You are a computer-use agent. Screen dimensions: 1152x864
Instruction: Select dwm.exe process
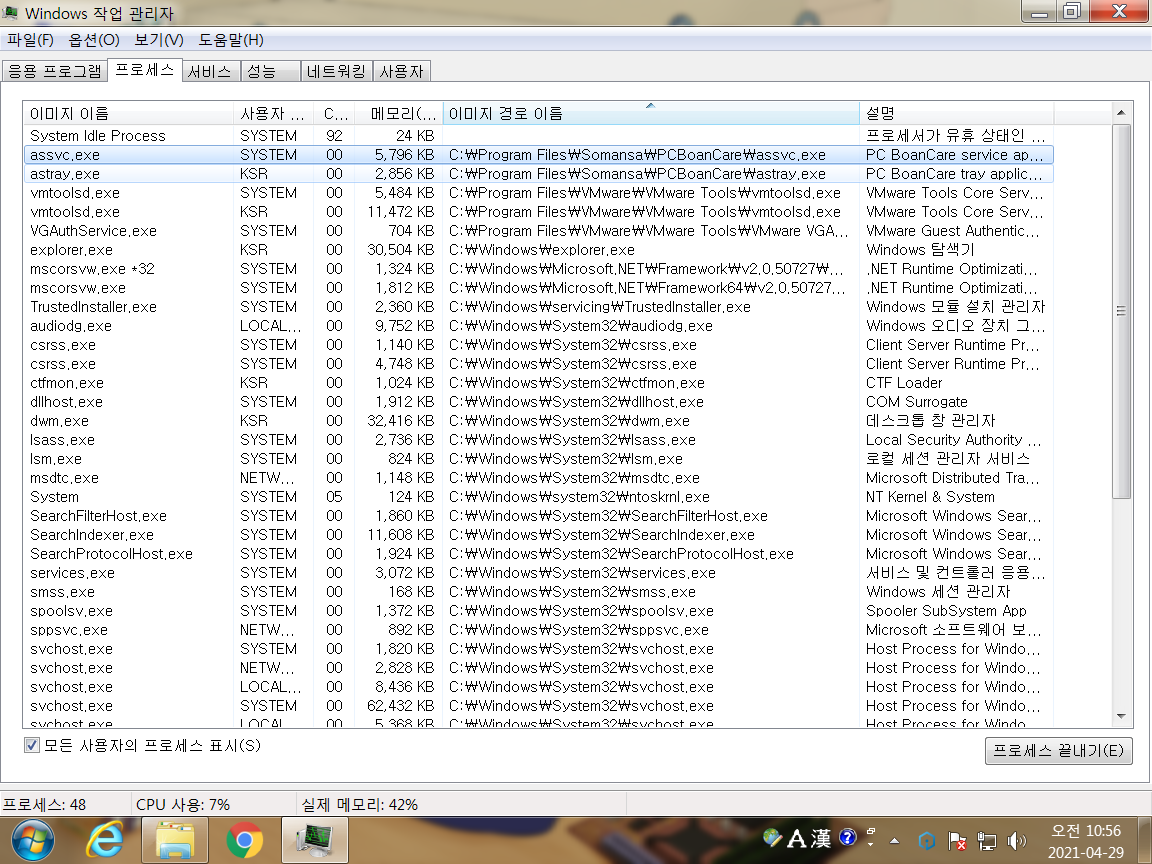point(539,421)
